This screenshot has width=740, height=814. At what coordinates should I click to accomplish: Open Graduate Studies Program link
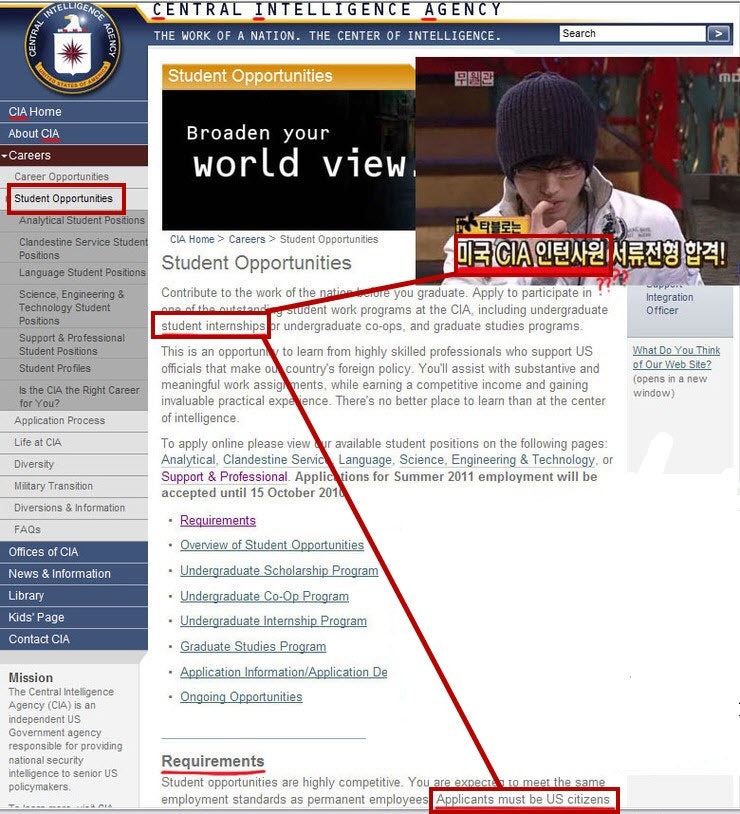[x=253, y=646]
